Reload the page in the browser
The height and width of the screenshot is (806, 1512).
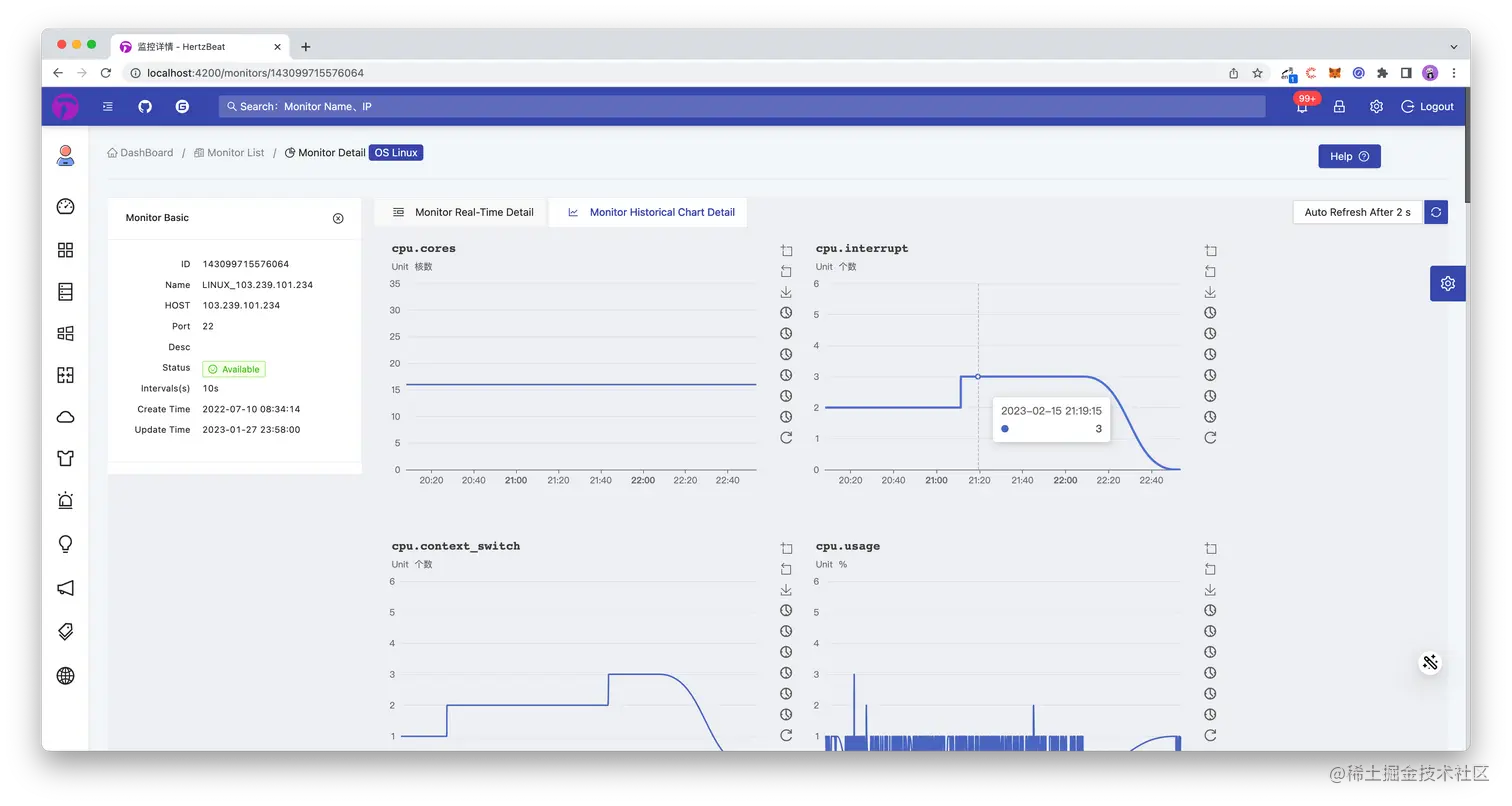click(x=106, y=73)
